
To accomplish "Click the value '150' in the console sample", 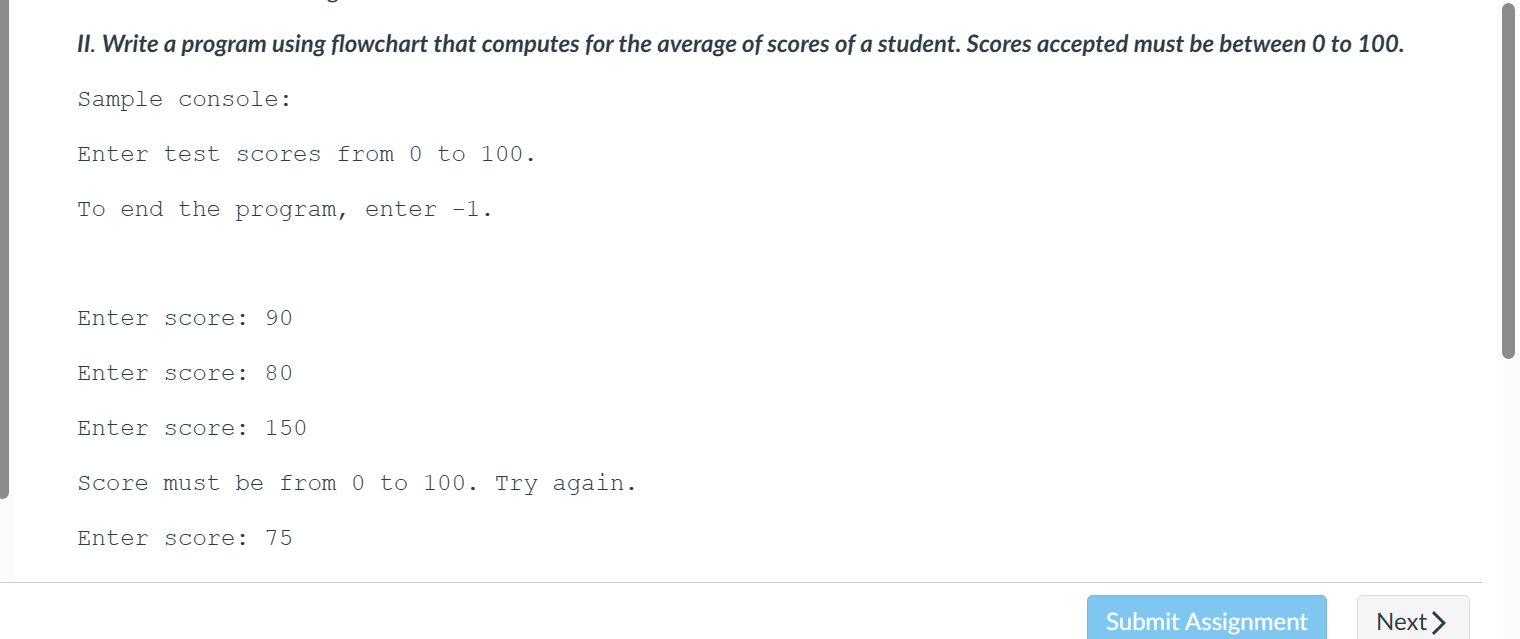I will pyautogui.click(x=286, y=428).
